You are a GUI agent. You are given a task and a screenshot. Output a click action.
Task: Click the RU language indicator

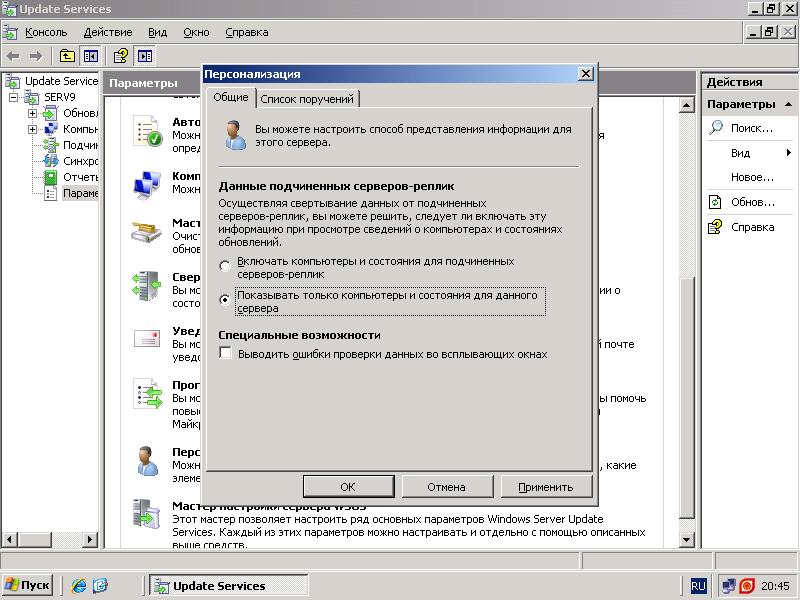(698, 586)
